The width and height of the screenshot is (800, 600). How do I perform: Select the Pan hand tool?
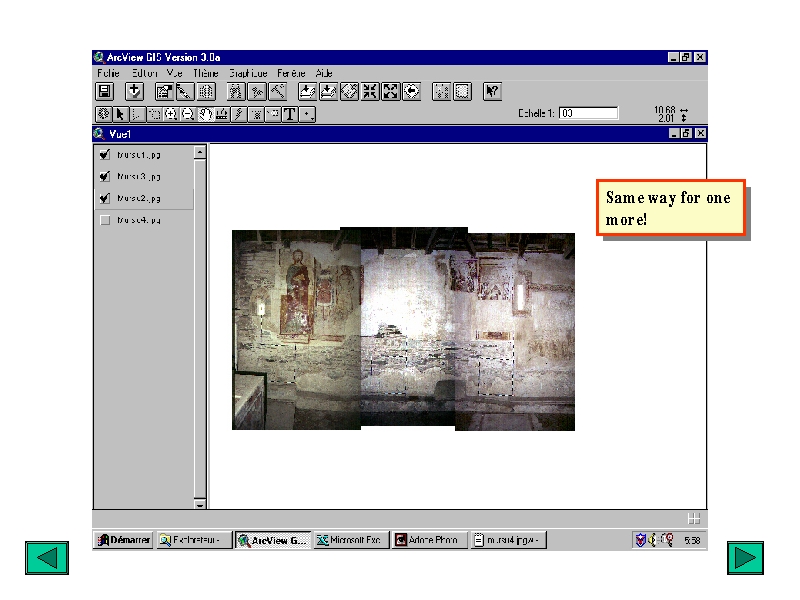pos(205,114)
